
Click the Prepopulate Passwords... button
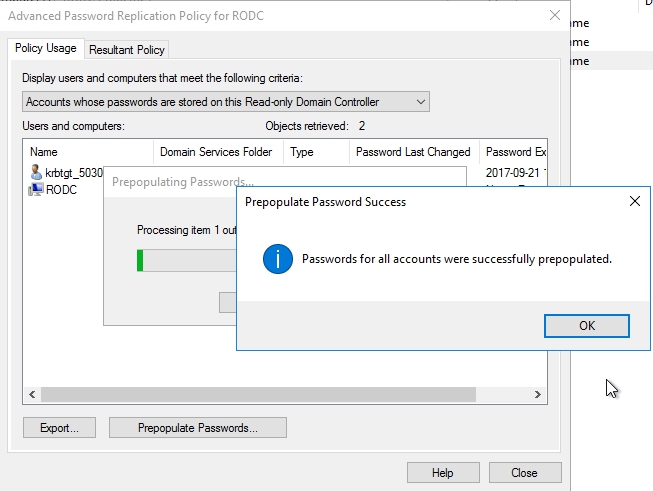198,428
